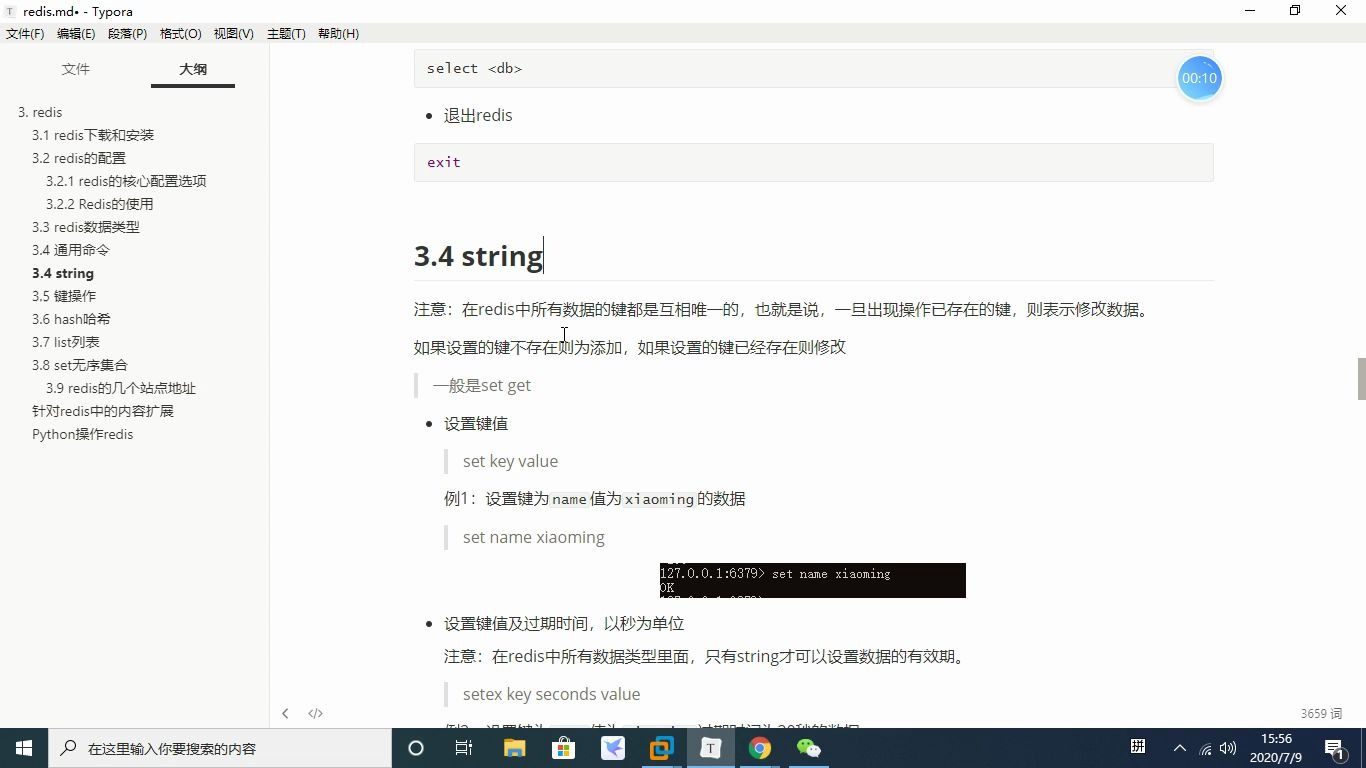Go to 3.2.2 Redis的使用 heading
This screenshot has width=1366, height=768.
100,204
